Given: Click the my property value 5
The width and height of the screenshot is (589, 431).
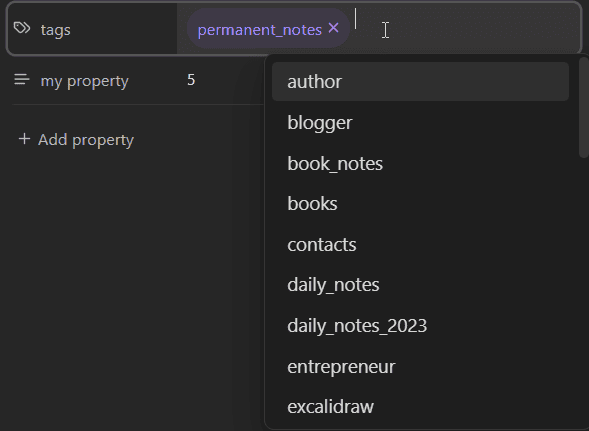Looking at the screenshot, I should tap(191, 80).
